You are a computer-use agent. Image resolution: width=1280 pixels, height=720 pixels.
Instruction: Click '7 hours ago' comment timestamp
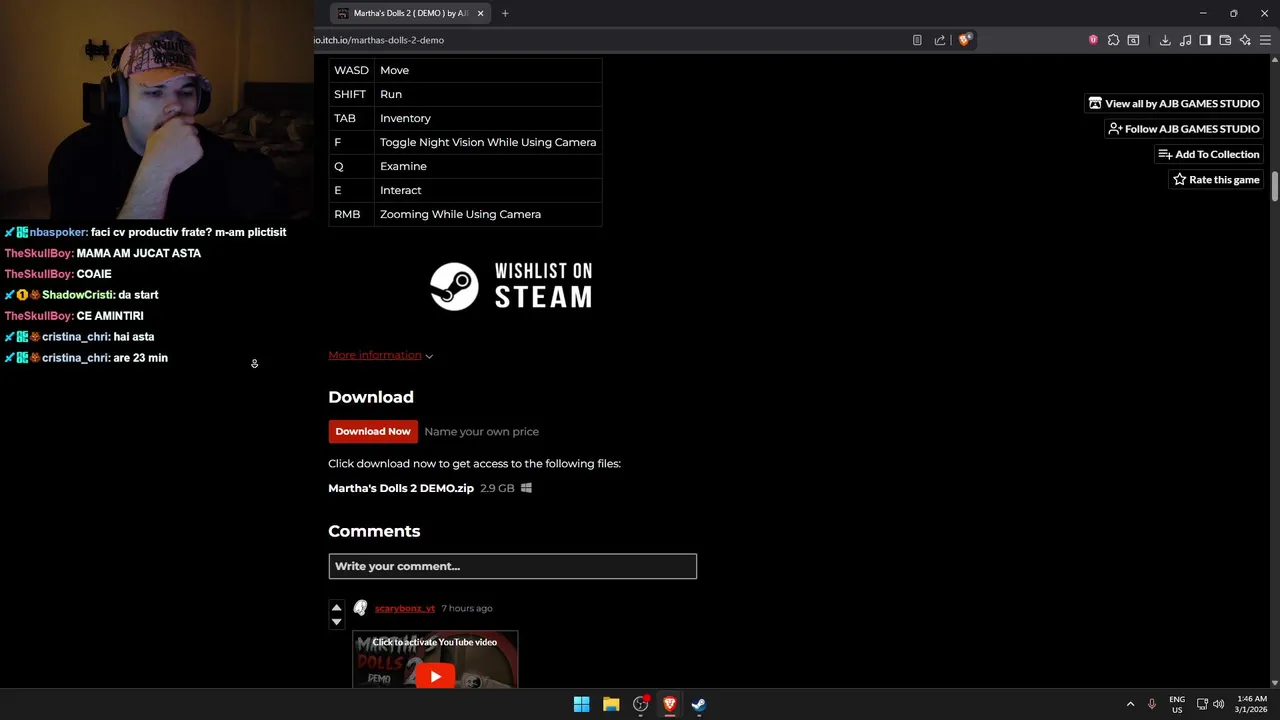(467, 608)
